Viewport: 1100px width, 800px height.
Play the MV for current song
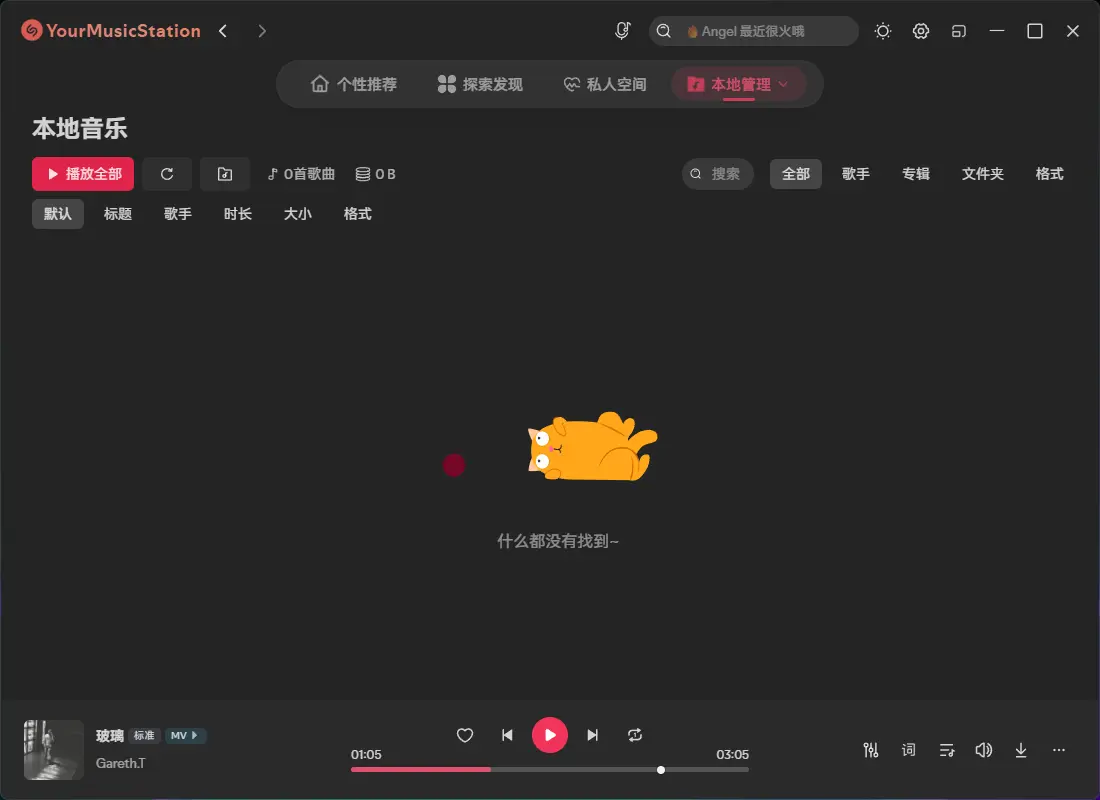(x=185, y=735)
